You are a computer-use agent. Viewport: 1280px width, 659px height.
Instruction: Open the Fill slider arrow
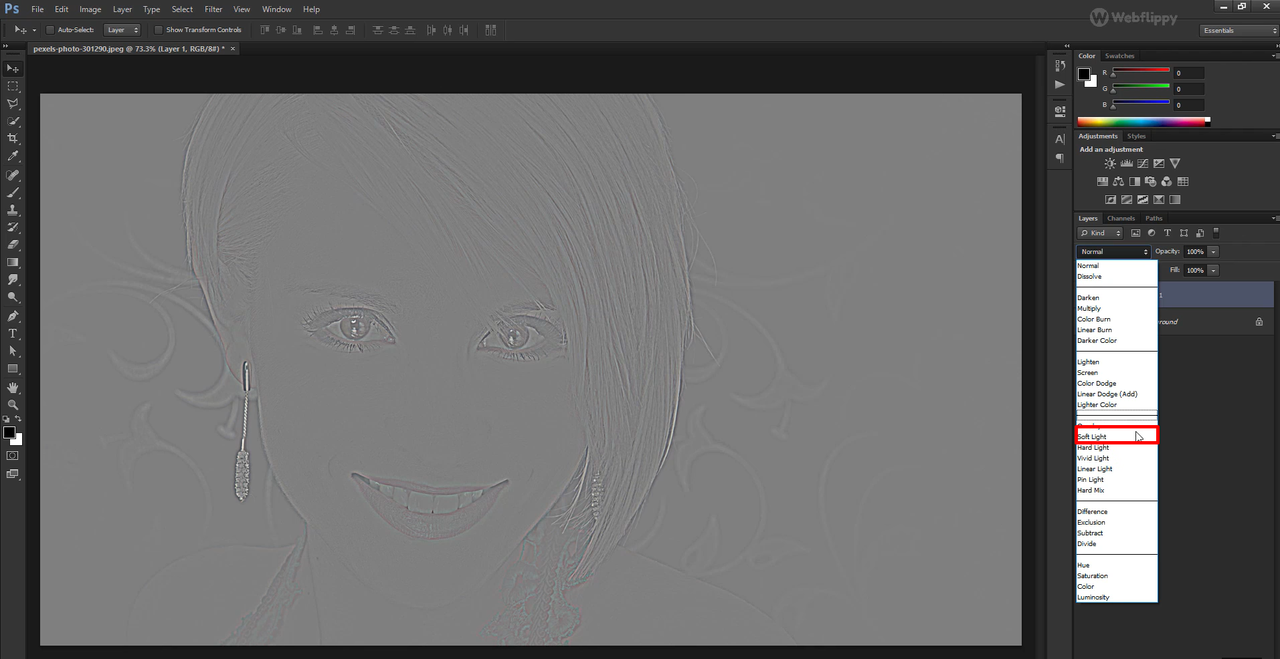pos(1213,270)
